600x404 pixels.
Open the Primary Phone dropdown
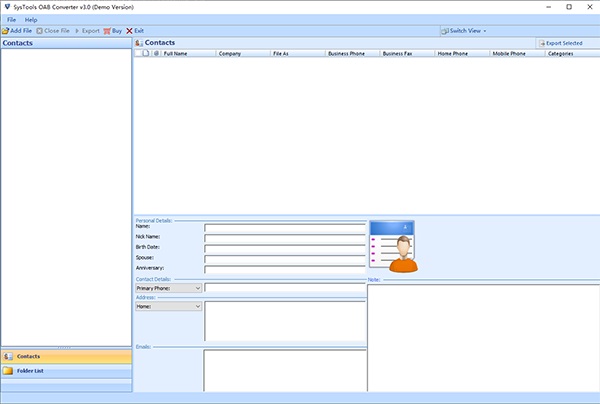coord(168,288)
